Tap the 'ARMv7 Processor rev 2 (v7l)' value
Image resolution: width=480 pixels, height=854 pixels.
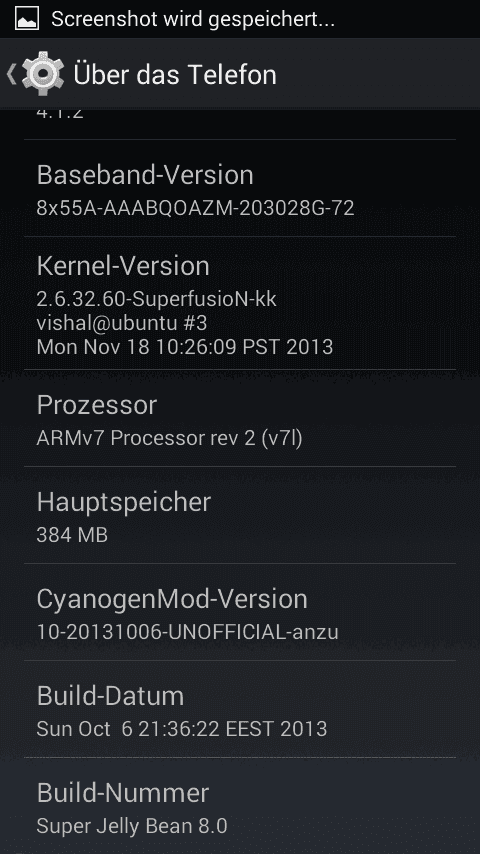[x=169, y=438]
